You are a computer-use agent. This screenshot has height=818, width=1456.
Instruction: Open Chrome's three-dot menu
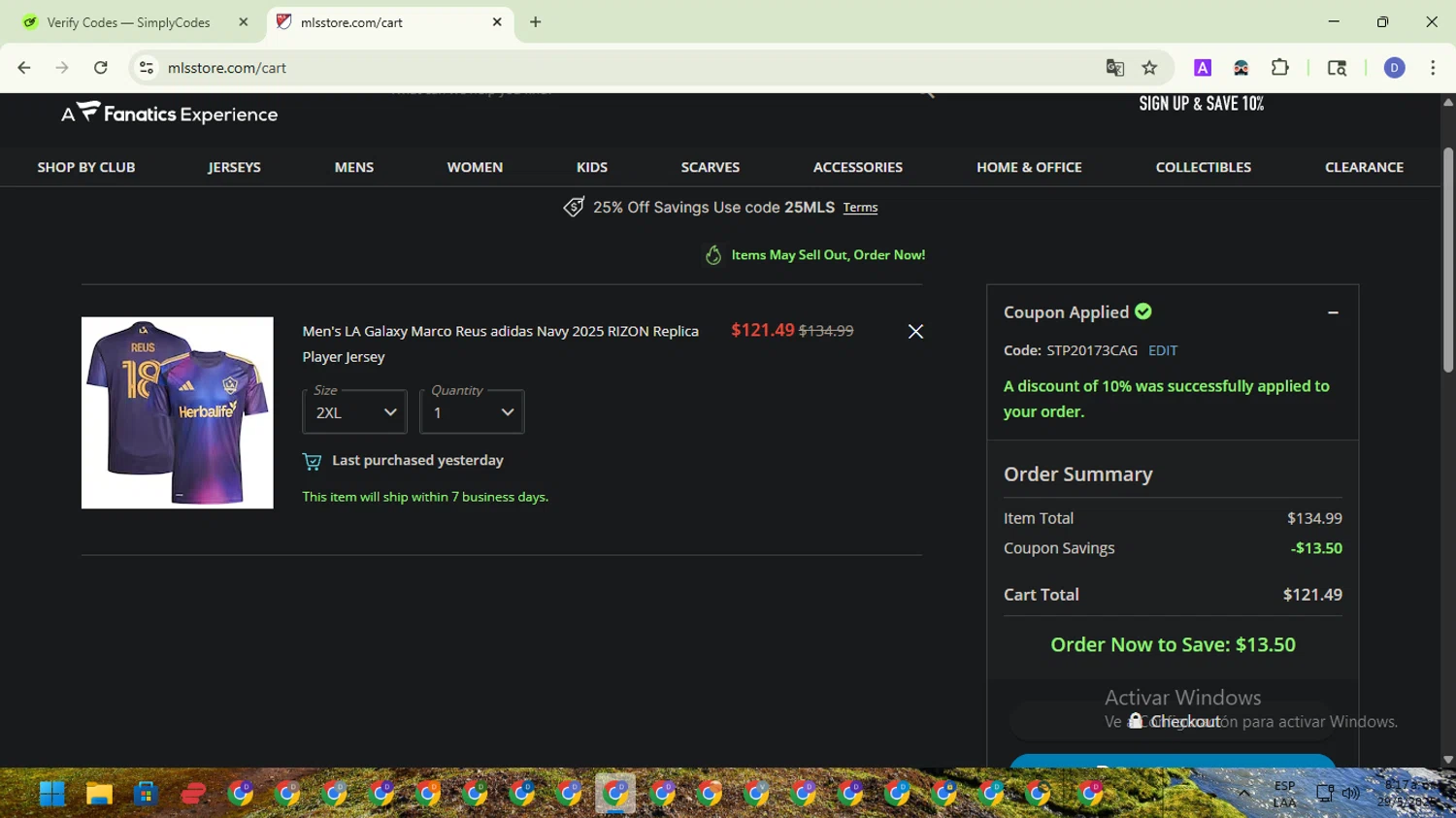pos(1433,68)
